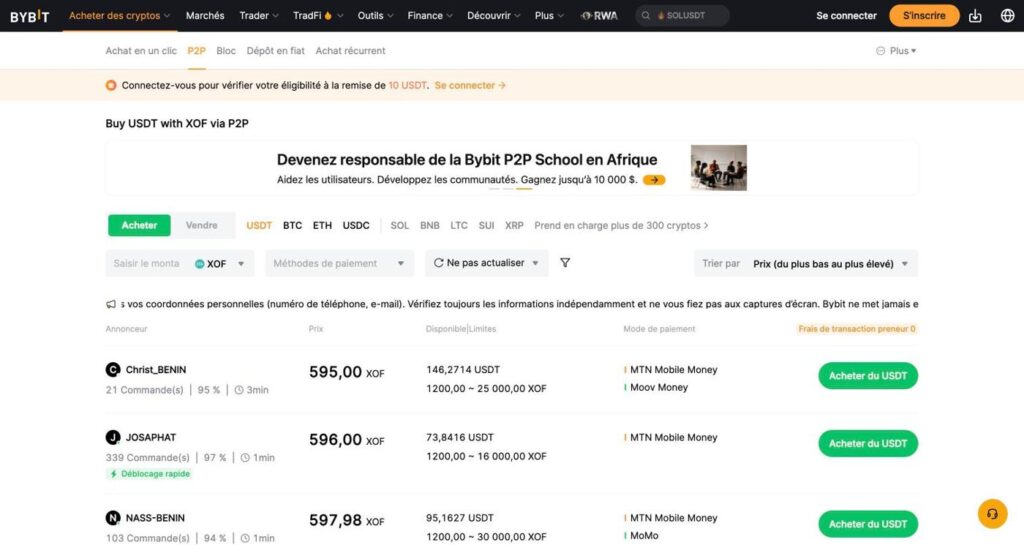Open the Trier par sort dropdown
Viewport: 1024px width, 545px height.
(x=806, y=264)
